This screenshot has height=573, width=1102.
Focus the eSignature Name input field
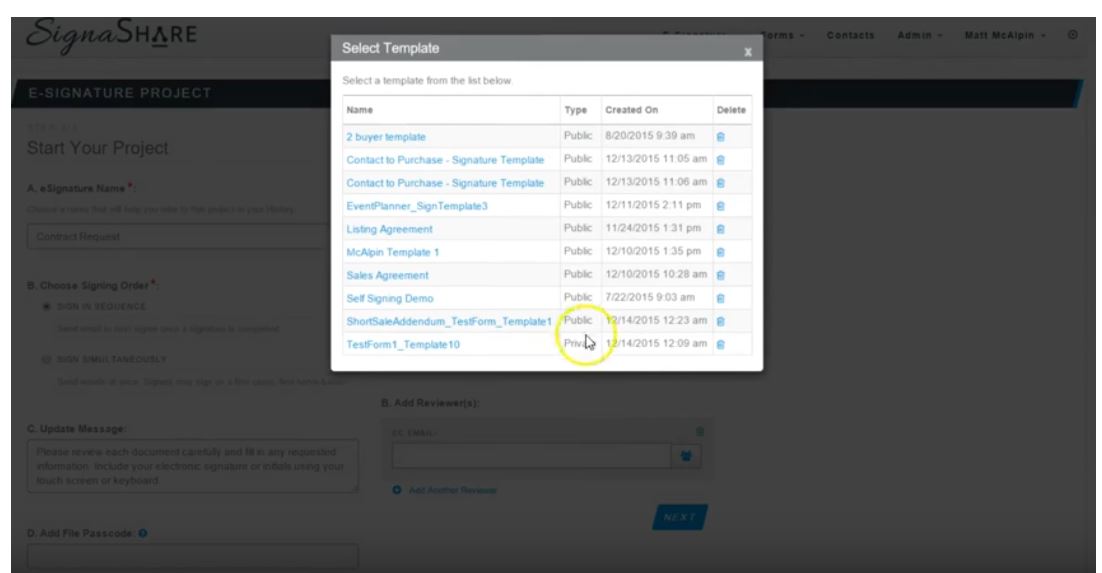[179, 237]
